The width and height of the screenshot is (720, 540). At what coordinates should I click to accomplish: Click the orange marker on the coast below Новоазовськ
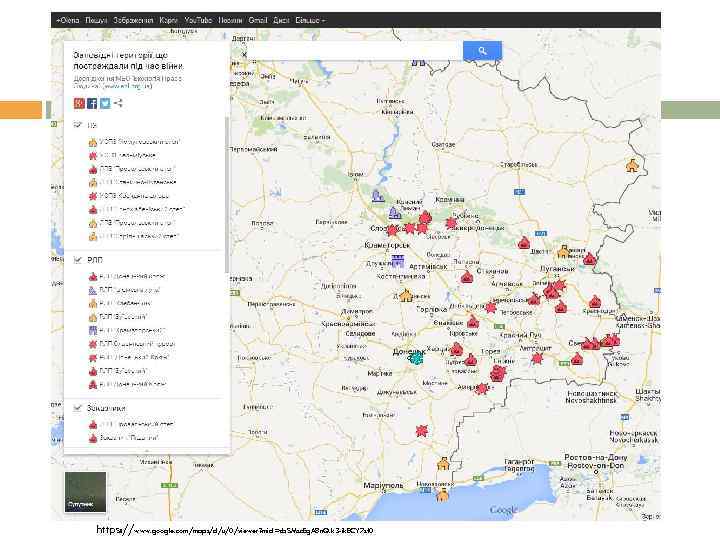(442, 495)
